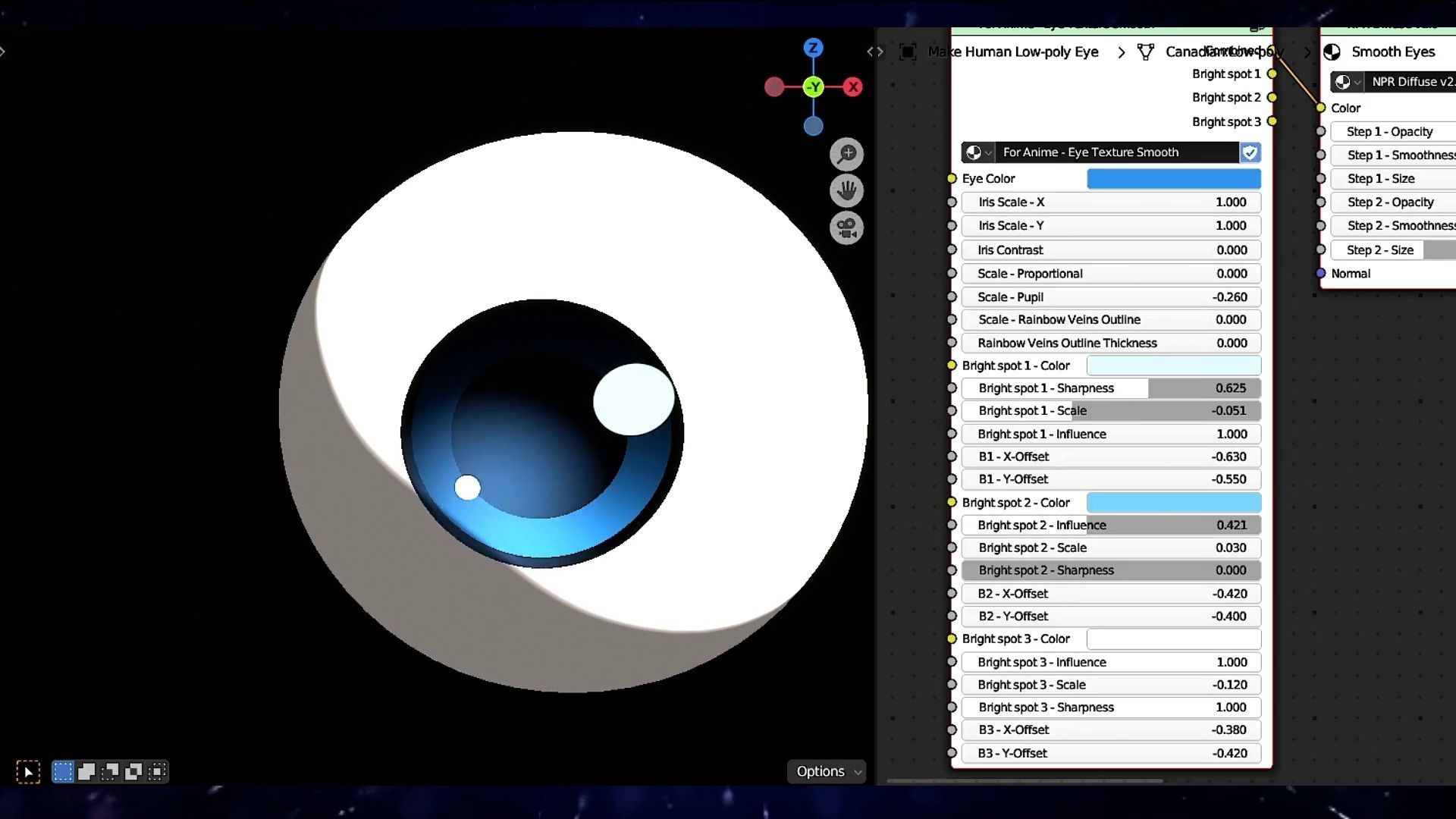The image size is (1456, 819).
Task: Click the B2 - Y-Offset field
Action: 1111,617
